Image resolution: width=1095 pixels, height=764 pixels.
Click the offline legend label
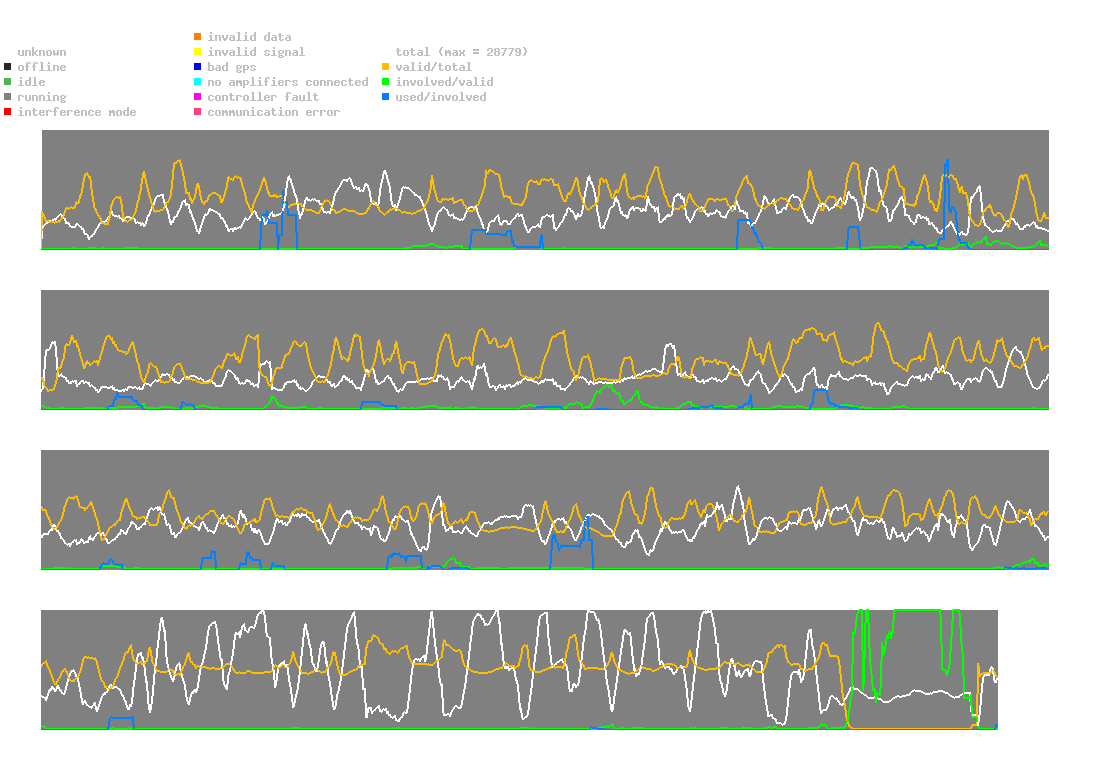42,67
